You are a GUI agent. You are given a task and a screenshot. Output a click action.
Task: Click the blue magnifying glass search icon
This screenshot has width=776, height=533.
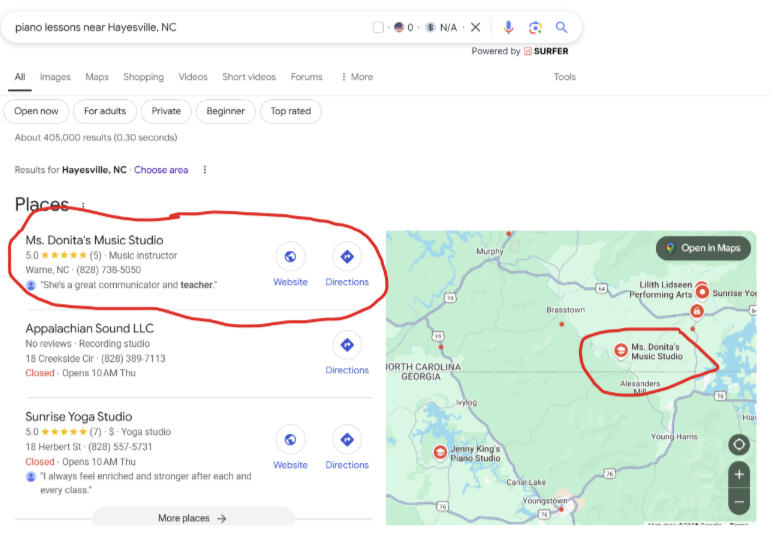tap(562, 27)
